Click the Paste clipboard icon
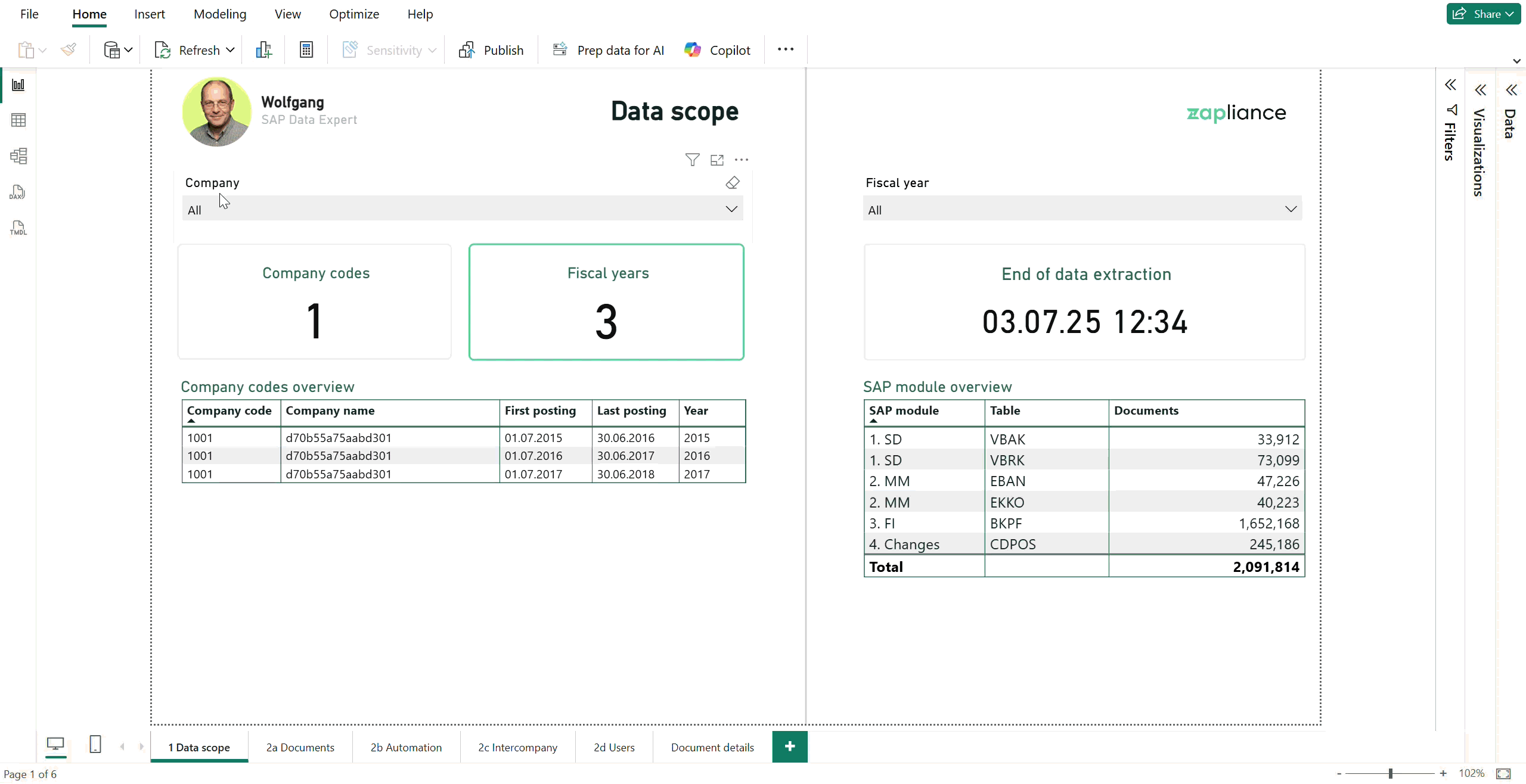This screenshot has height=784, width=1526. (x=26, y=50)
